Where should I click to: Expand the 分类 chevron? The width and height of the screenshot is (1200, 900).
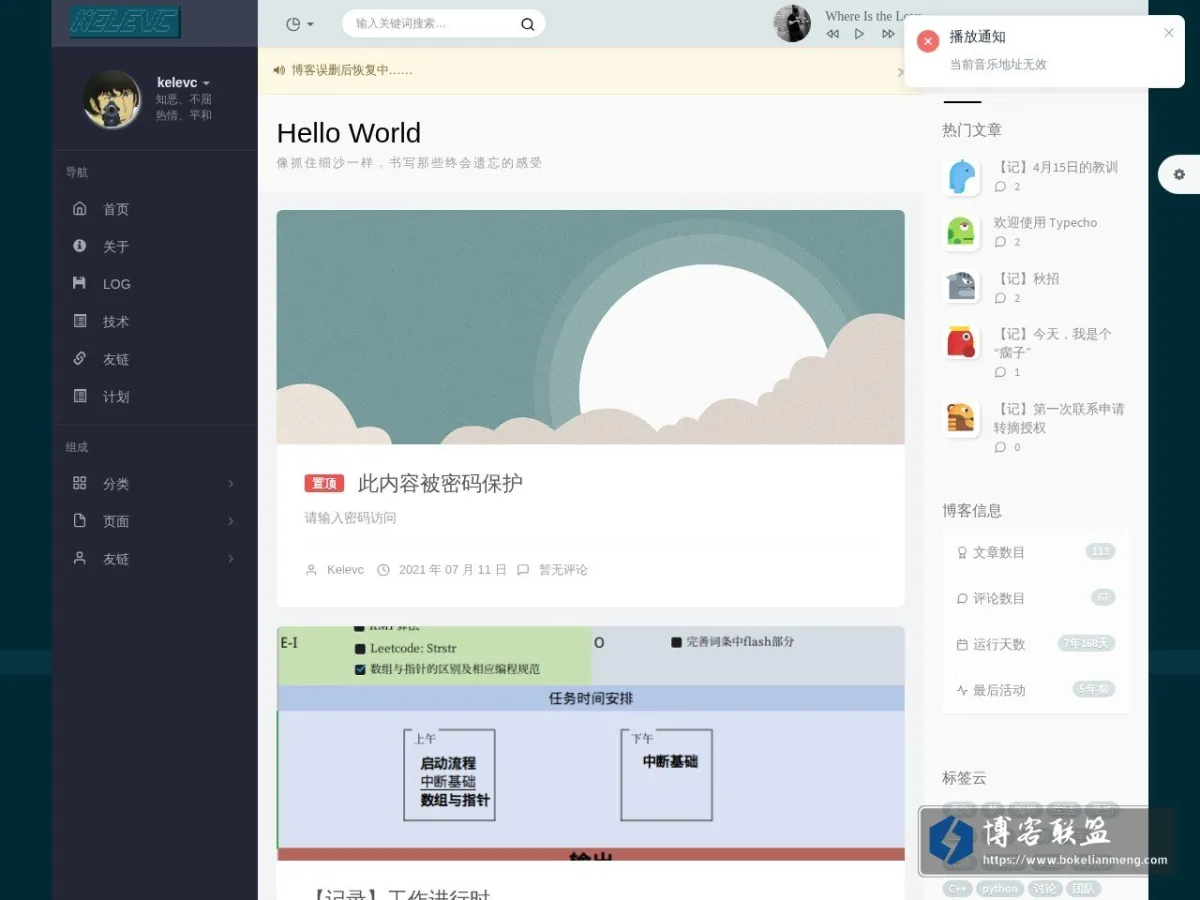[231, 484]
